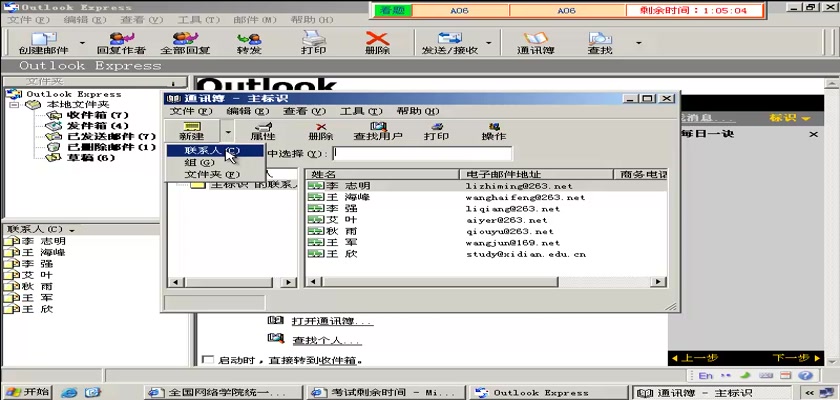Open Tools (工具) menu in Outlook Express
The image size is (840, 400).
pyautogui.click(x=198, y=20)
